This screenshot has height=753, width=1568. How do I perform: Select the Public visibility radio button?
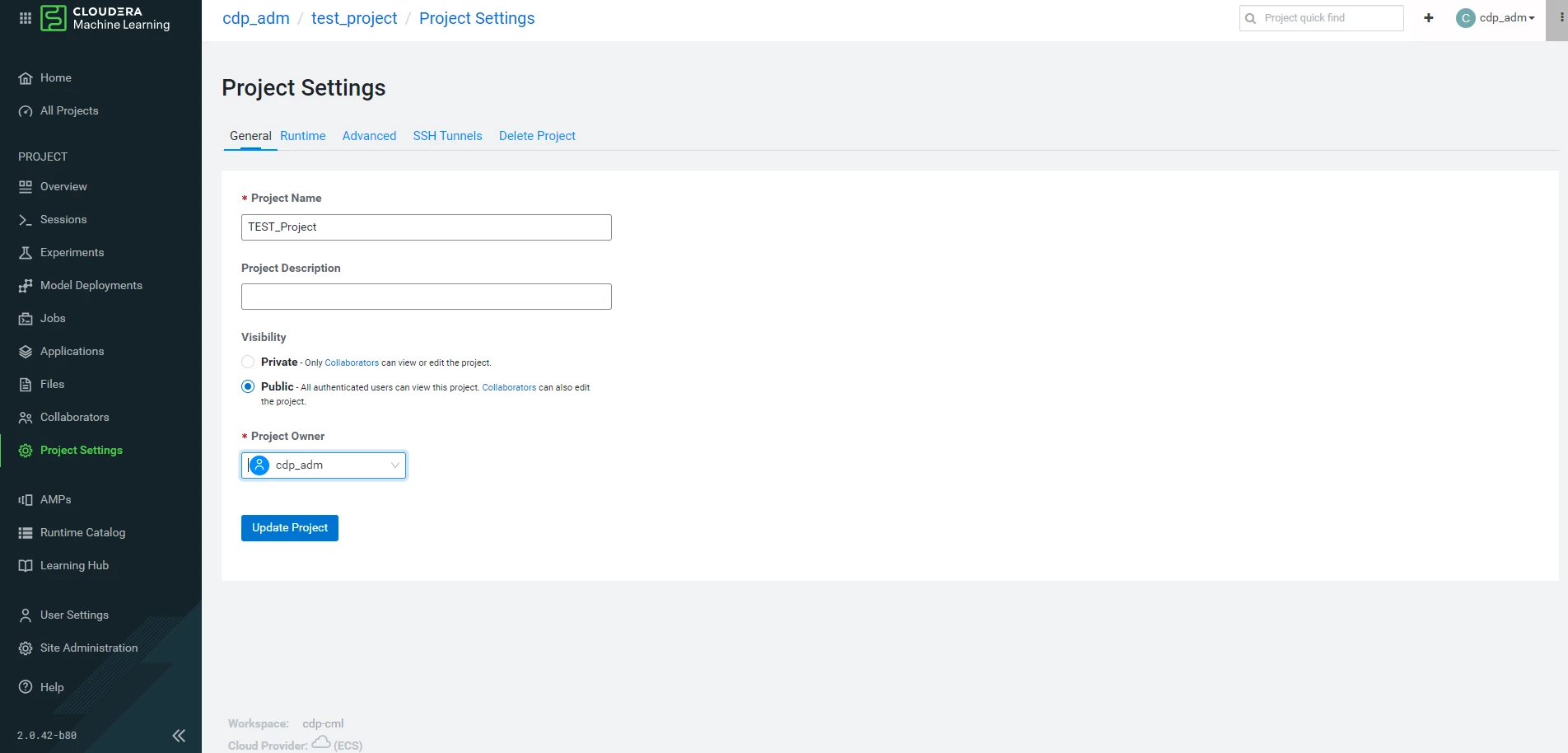(x=248, y=386)
